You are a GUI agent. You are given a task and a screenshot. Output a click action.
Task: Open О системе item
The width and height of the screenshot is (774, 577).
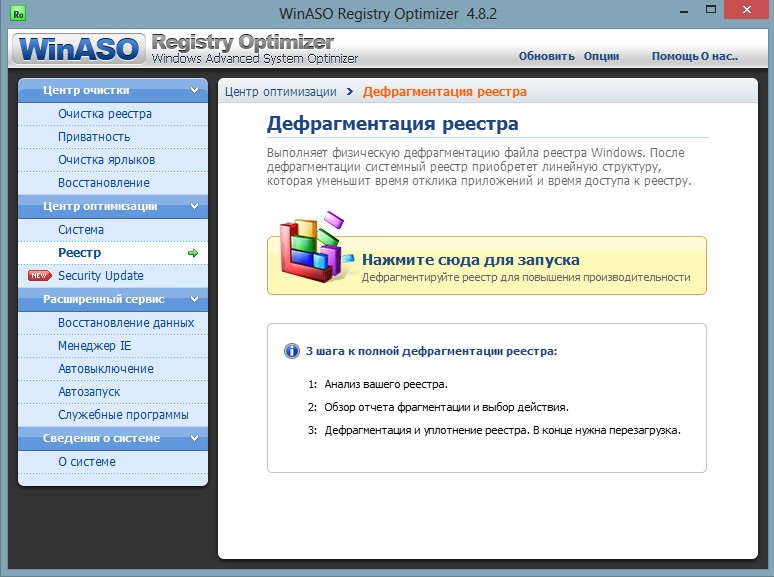(113, 462)
